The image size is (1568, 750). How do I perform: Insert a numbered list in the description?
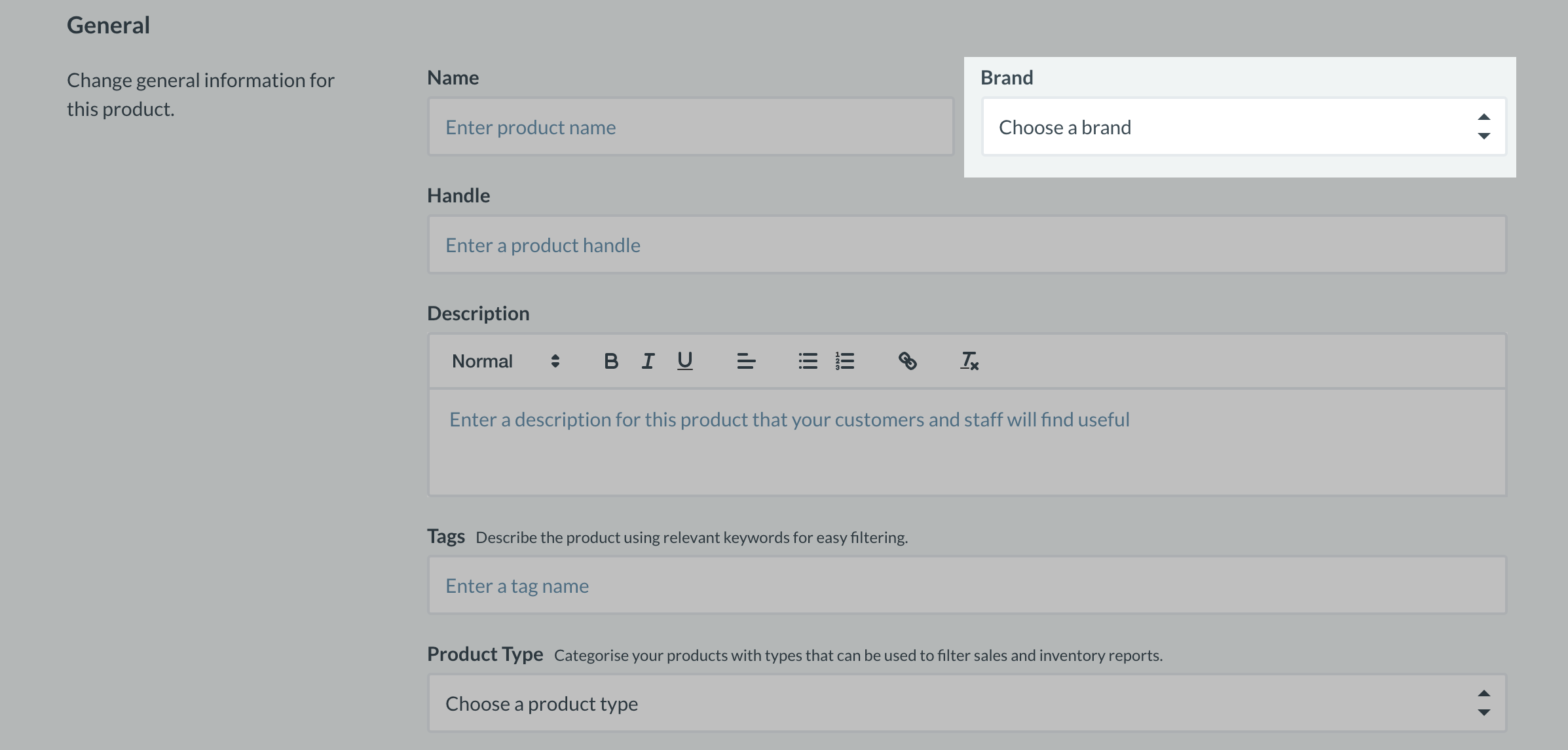pyautogui.click(x=845, y=361)
